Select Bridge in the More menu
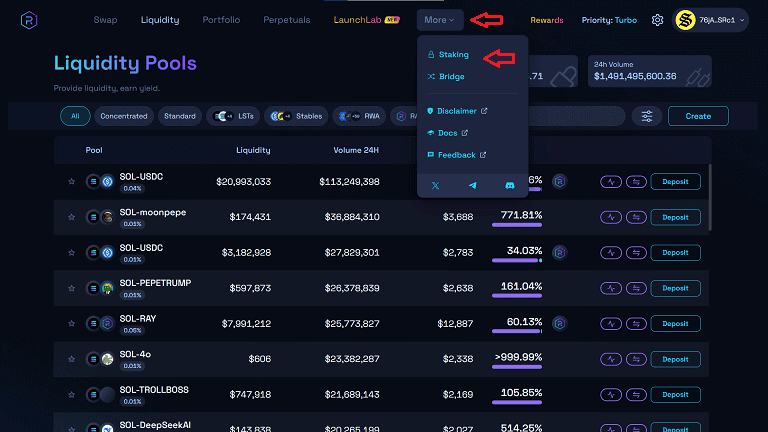This screenshot has width=768, height=432. pos(446,76)
